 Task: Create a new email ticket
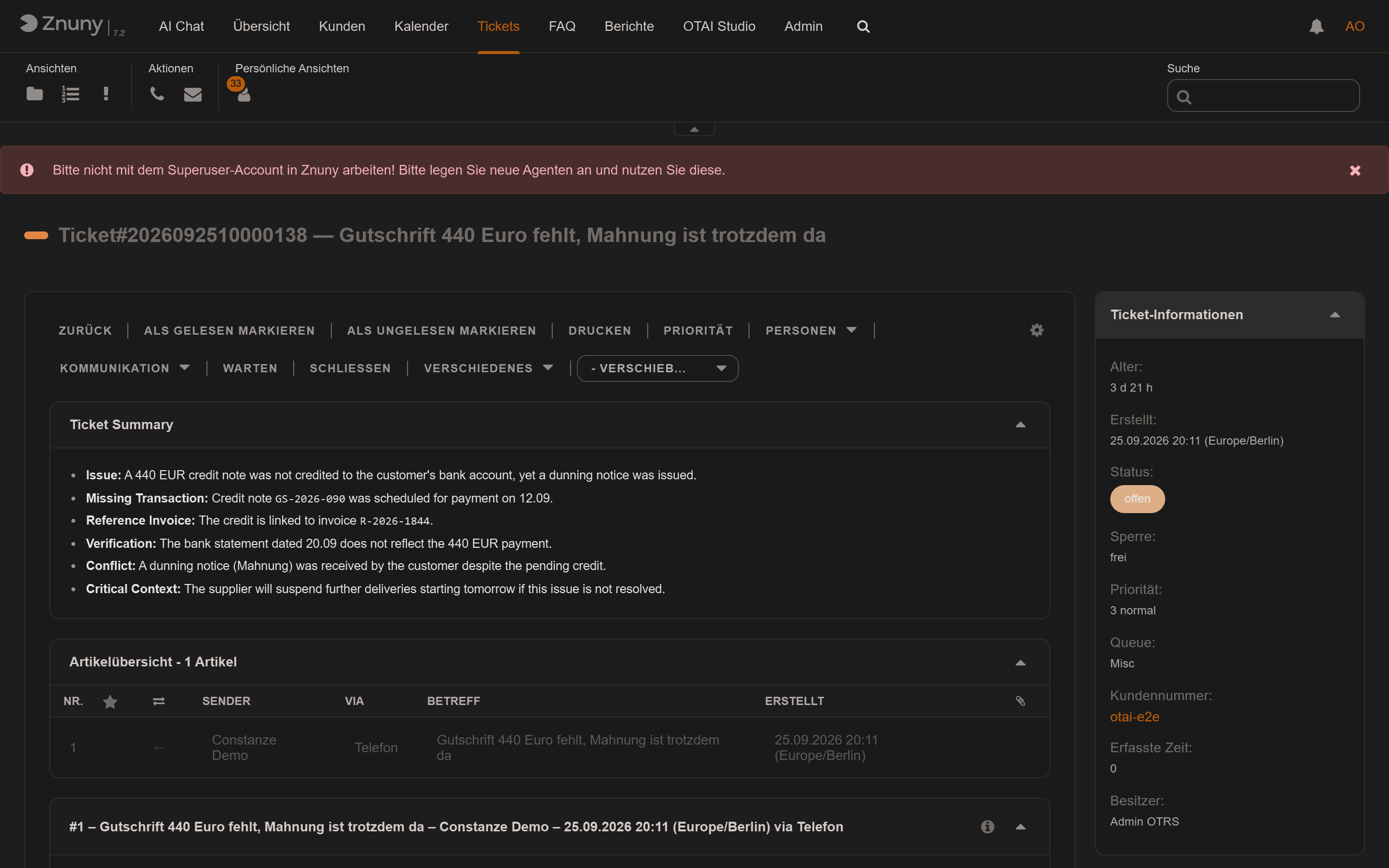[x=193, y=94]
